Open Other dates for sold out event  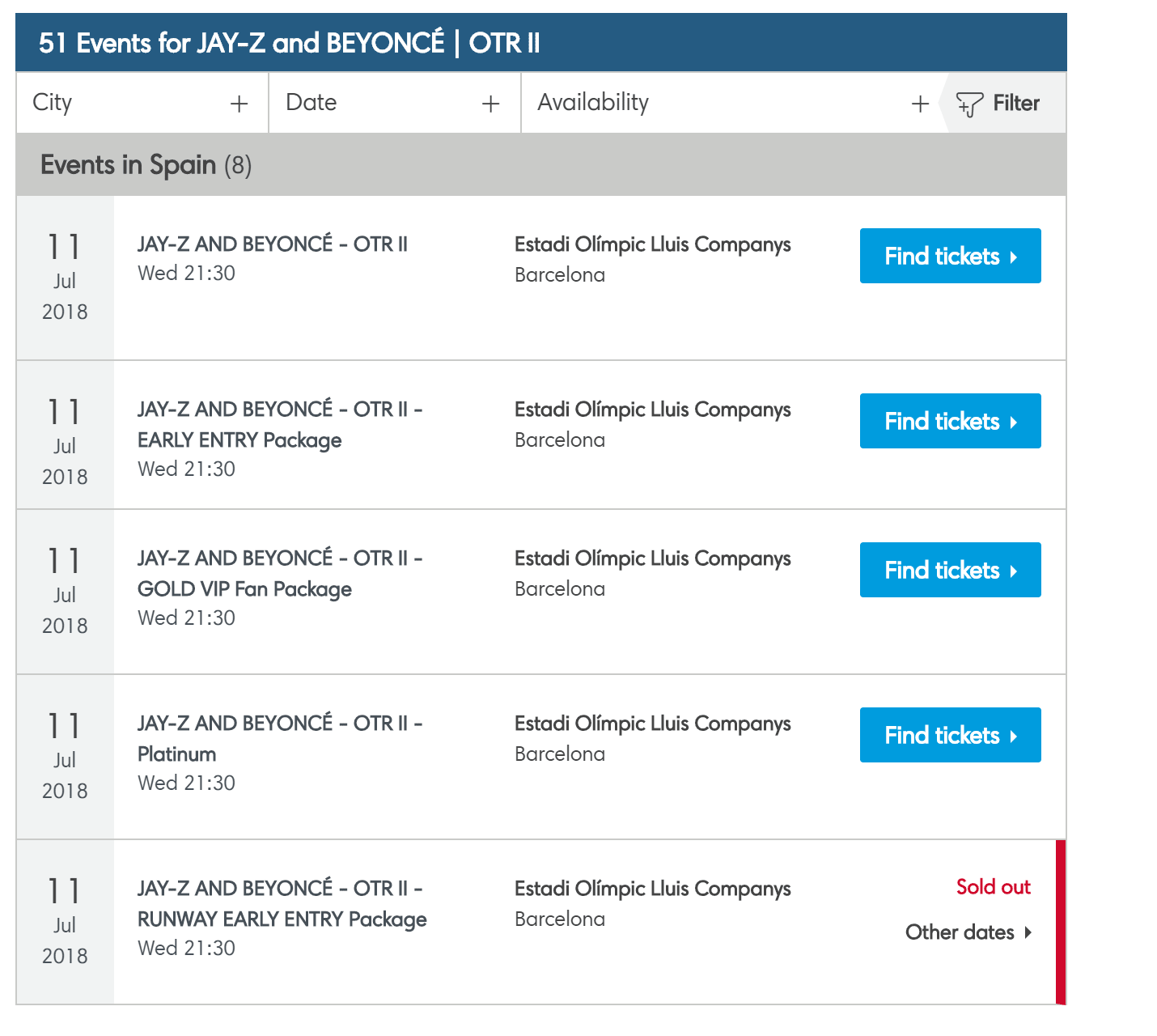[968, 932]
